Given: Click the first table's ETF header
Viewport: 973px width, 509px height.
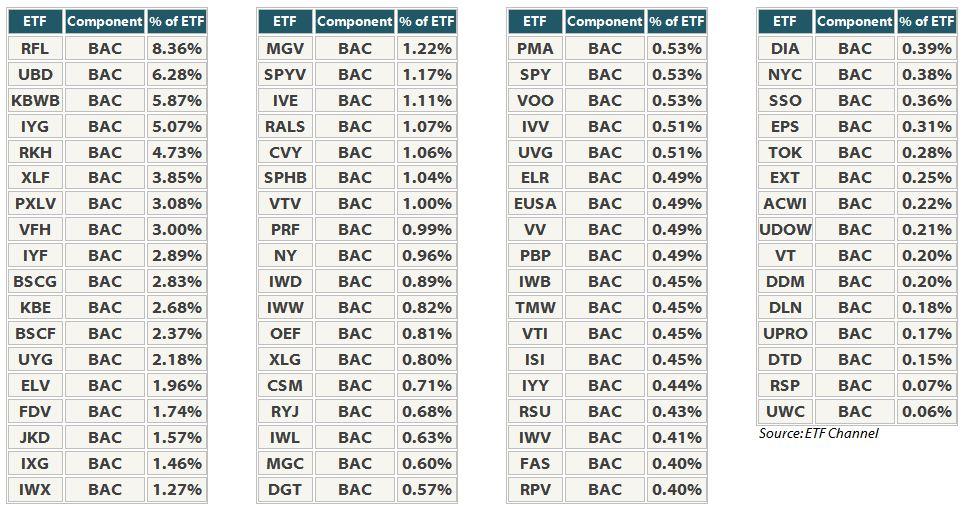Looking at the screenshot, I should (35, 22).
